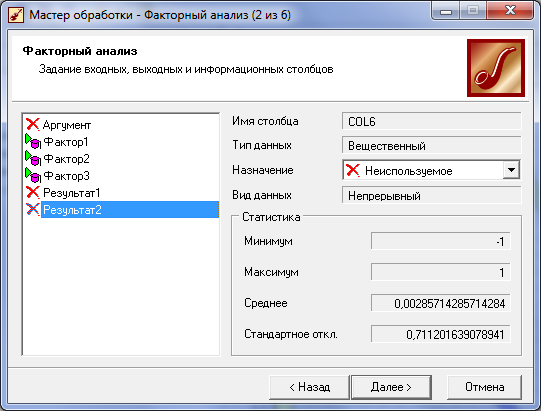
Task: Click the Среднее label
Action: coord(266,303)
